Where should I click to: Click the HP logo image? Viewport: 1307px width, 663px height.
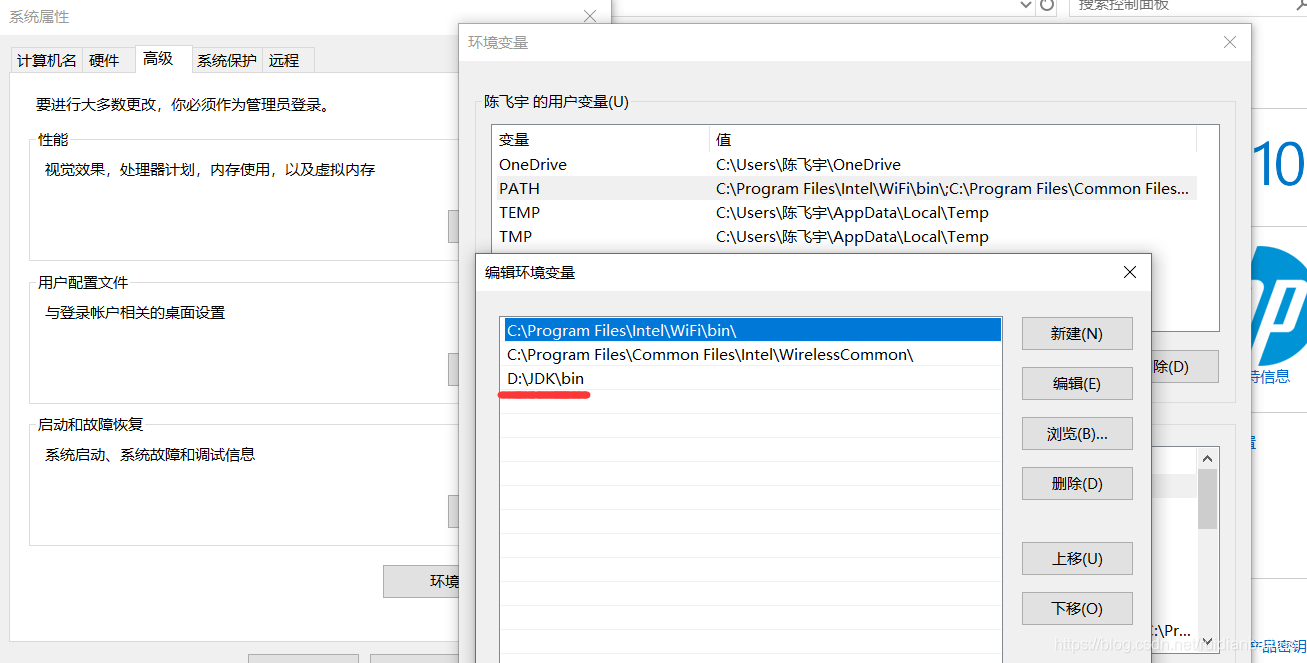coord(1279,305)
